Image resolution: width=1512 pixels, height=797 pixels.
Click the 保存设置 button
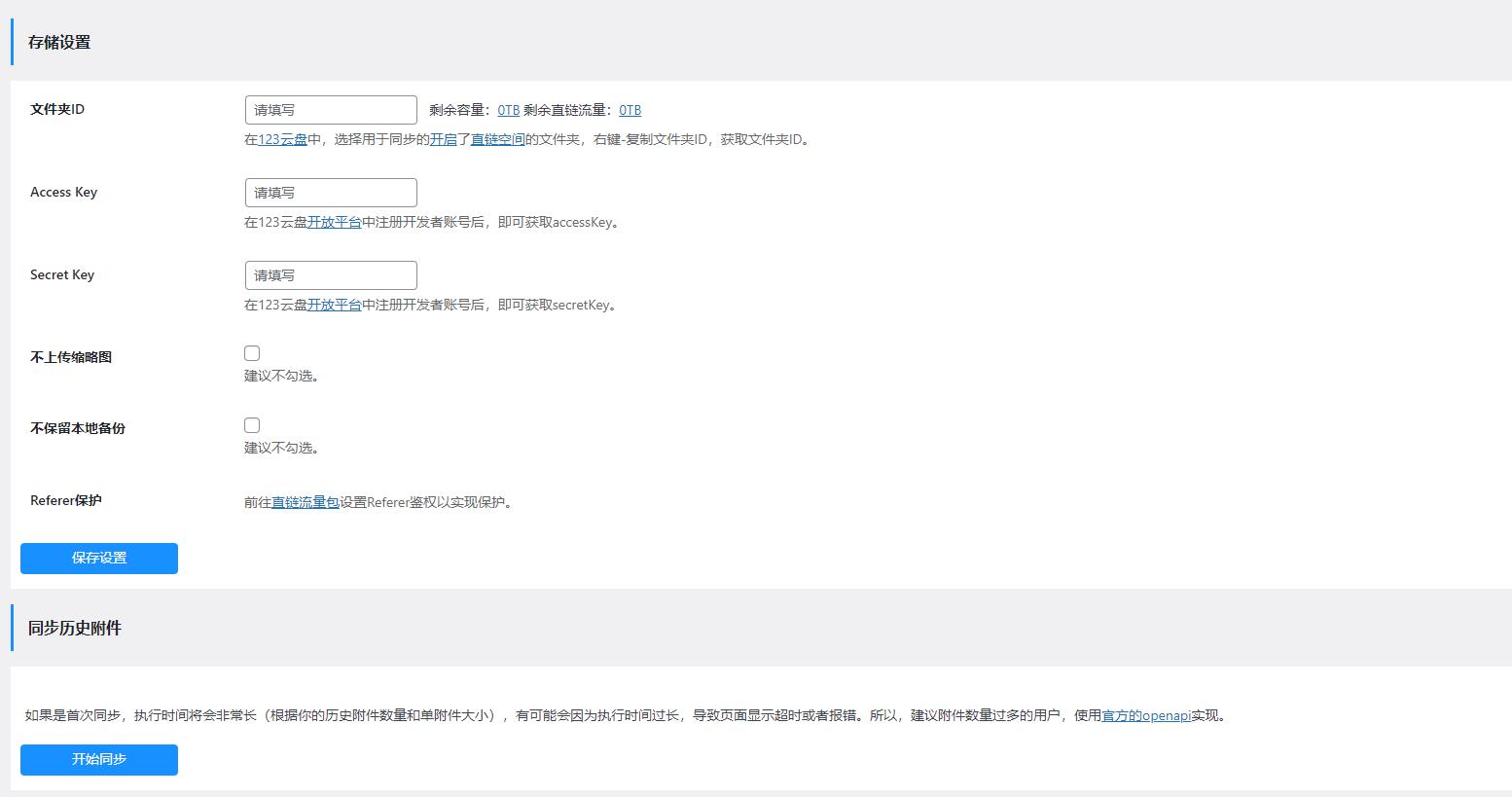(98, 558)
